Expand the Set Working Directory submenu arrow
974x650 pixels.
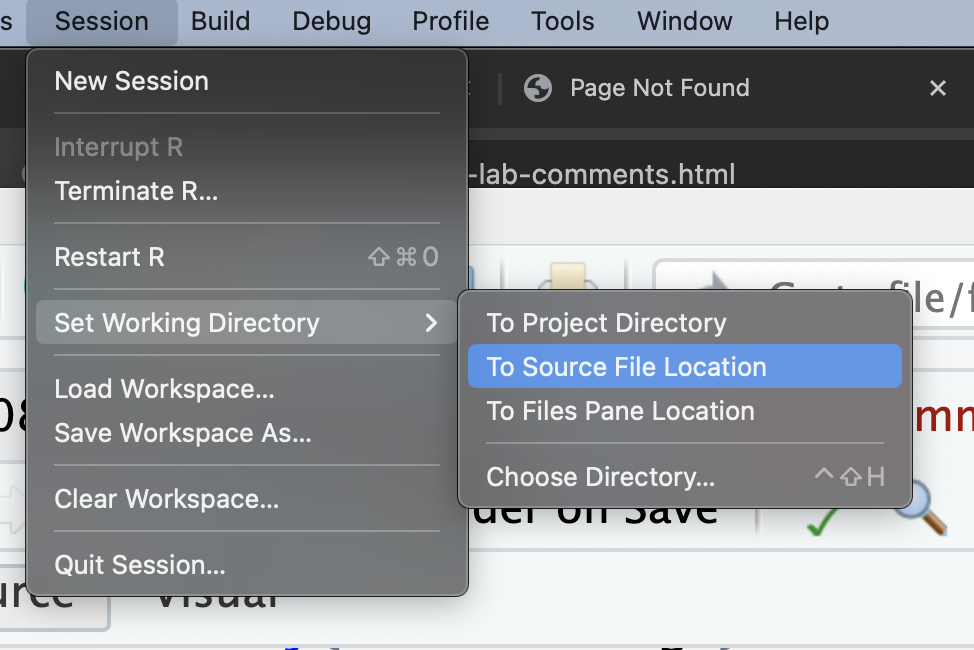click(x=431, y=323)
